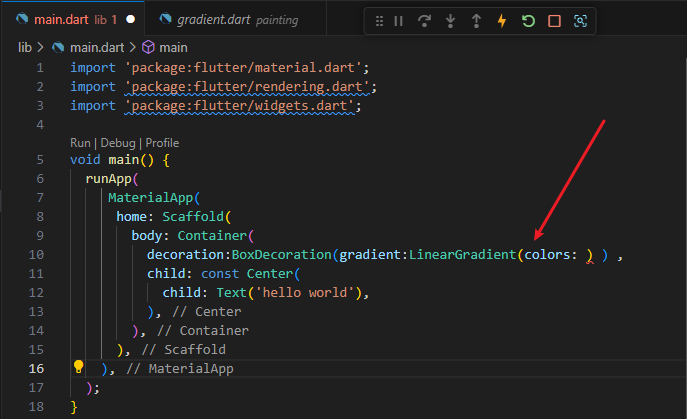Click the '// MaterialApp' comment
Image resolution: width=687 pixels, height=419 pixels.
pyautogui.click(x=180, y=369)
